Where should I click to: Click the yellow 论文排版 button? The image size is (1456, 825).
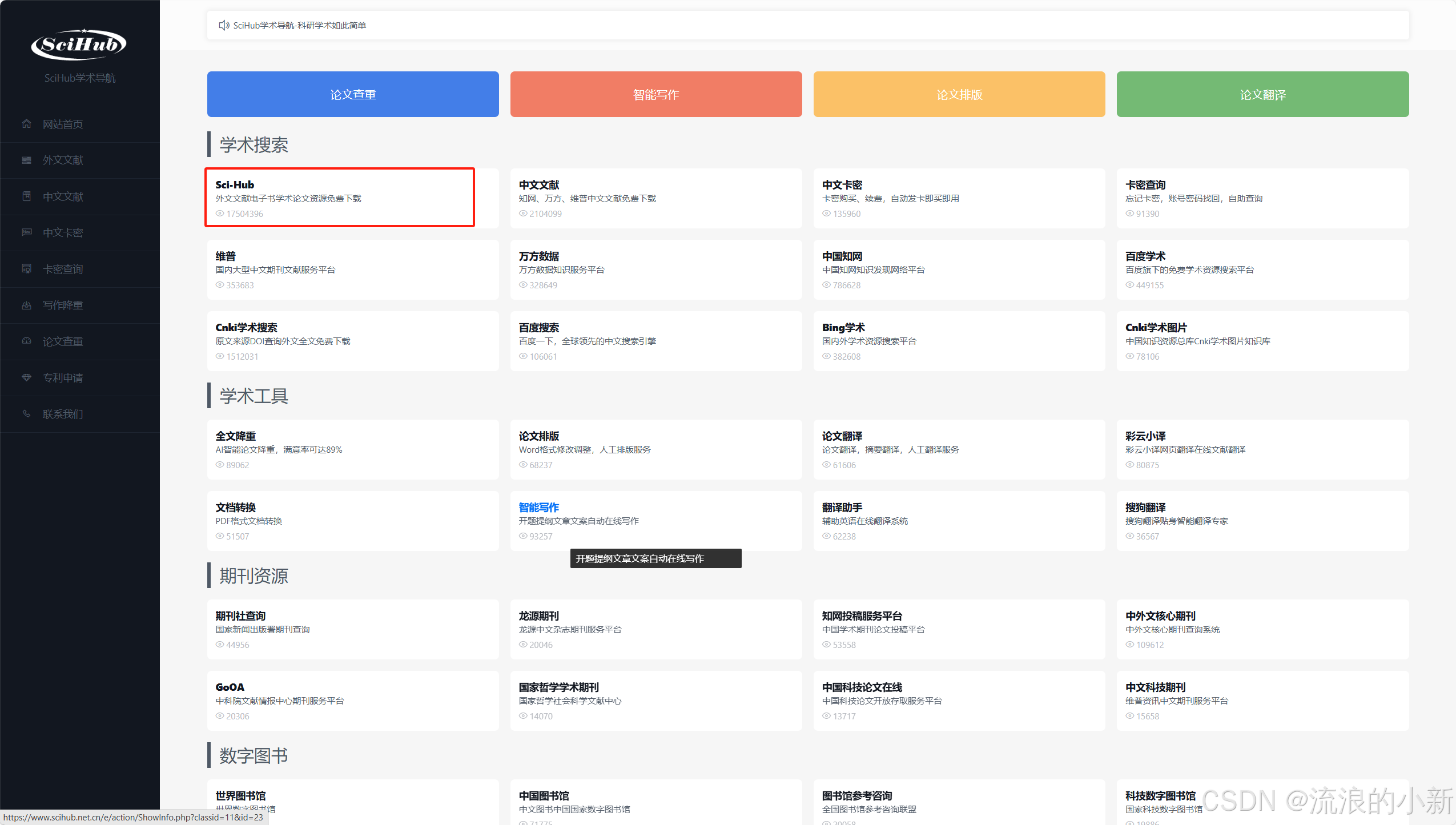959,94
